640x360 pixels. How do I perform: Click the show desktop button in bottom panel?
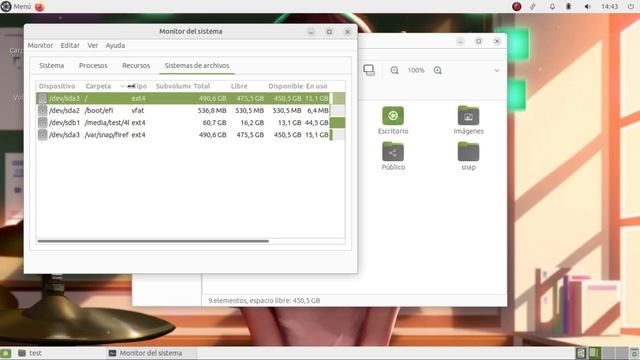[x=6, y=353]
